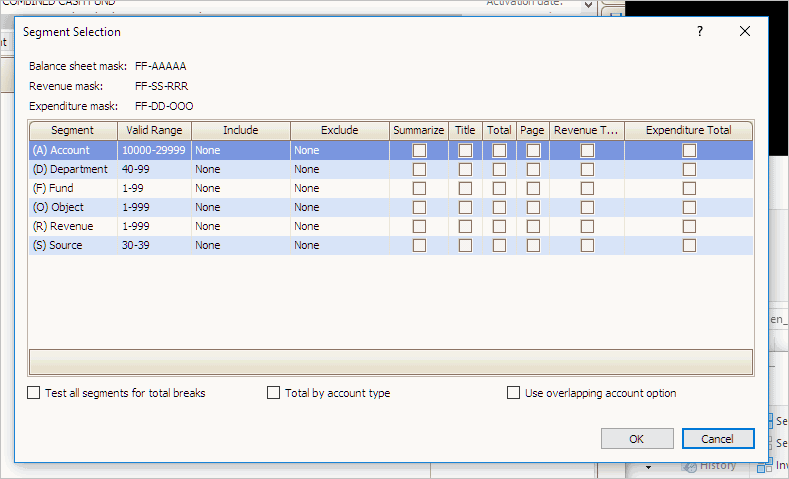The width and height of the screenshot is (789, 479).
Task: Check Revenue Total for the Fund segment
Action: (x=587, y=189)
